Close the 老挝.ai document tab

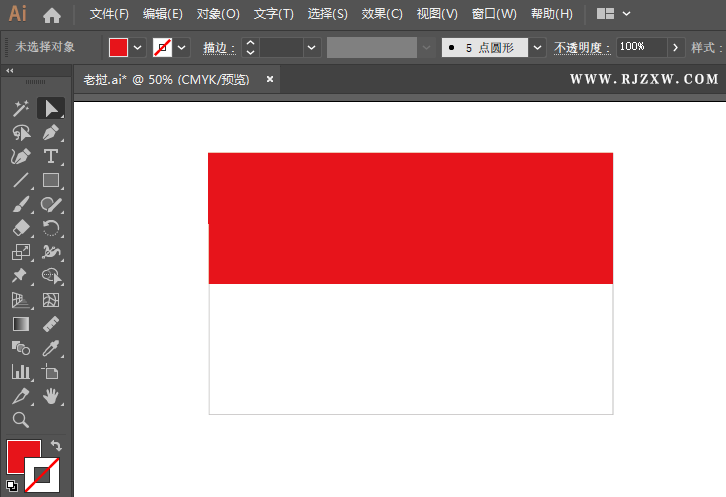point(270,79)
